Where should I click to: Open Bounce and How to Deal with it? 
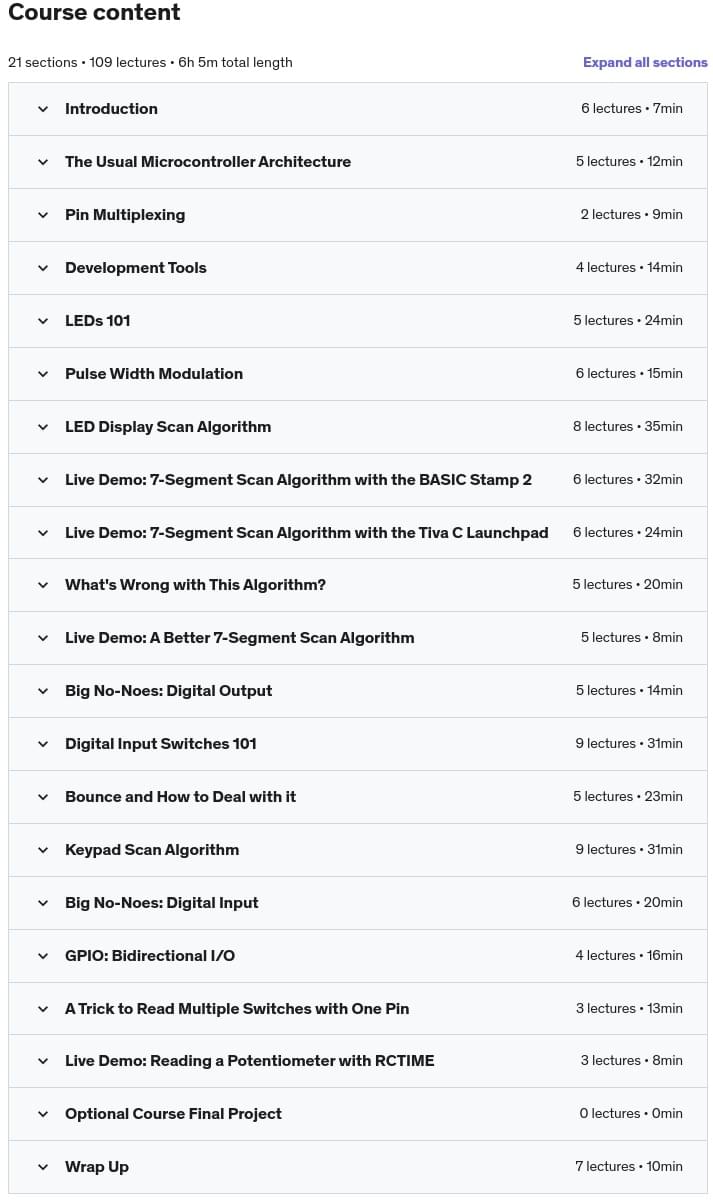pos(358,797)
